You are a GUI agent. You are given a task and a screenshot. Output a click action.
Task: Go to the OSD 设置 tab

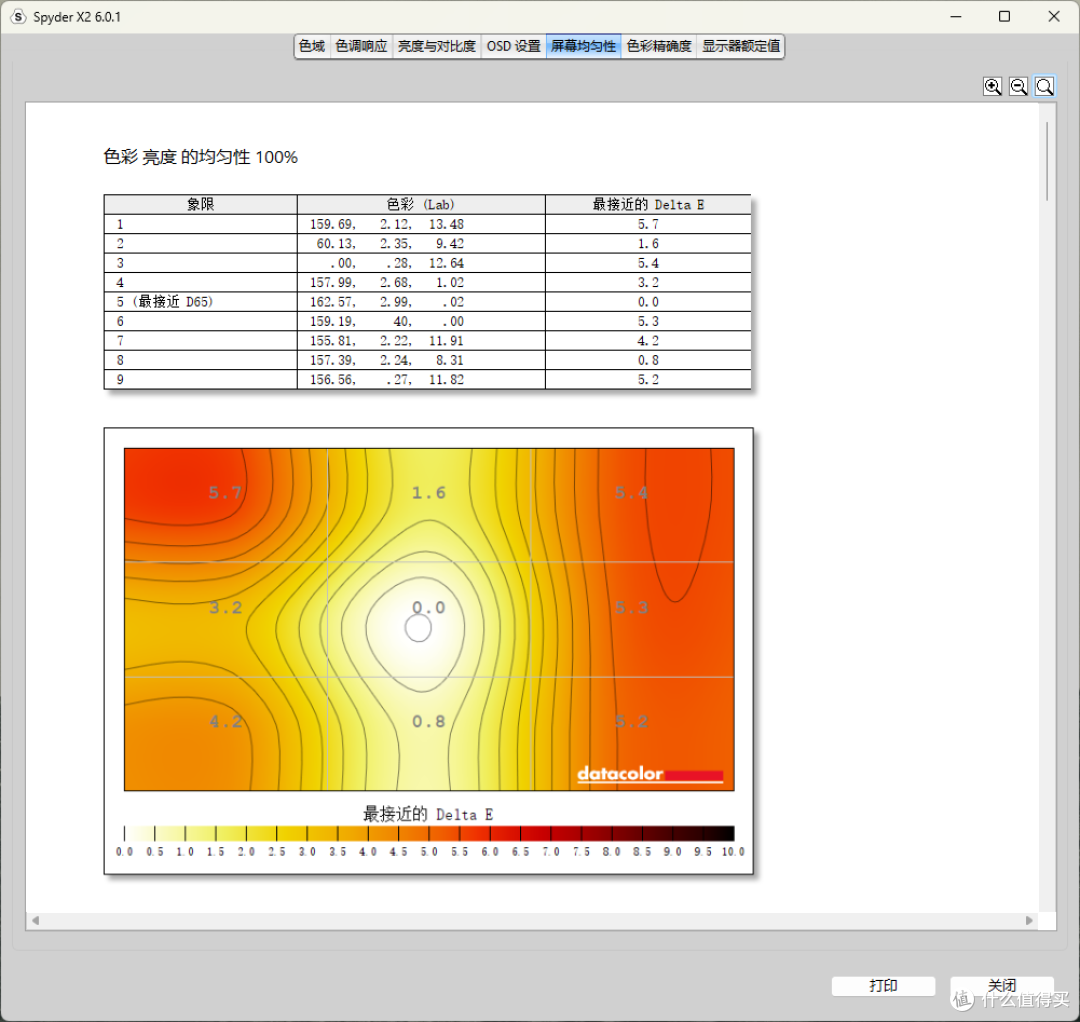coord(514,46)
